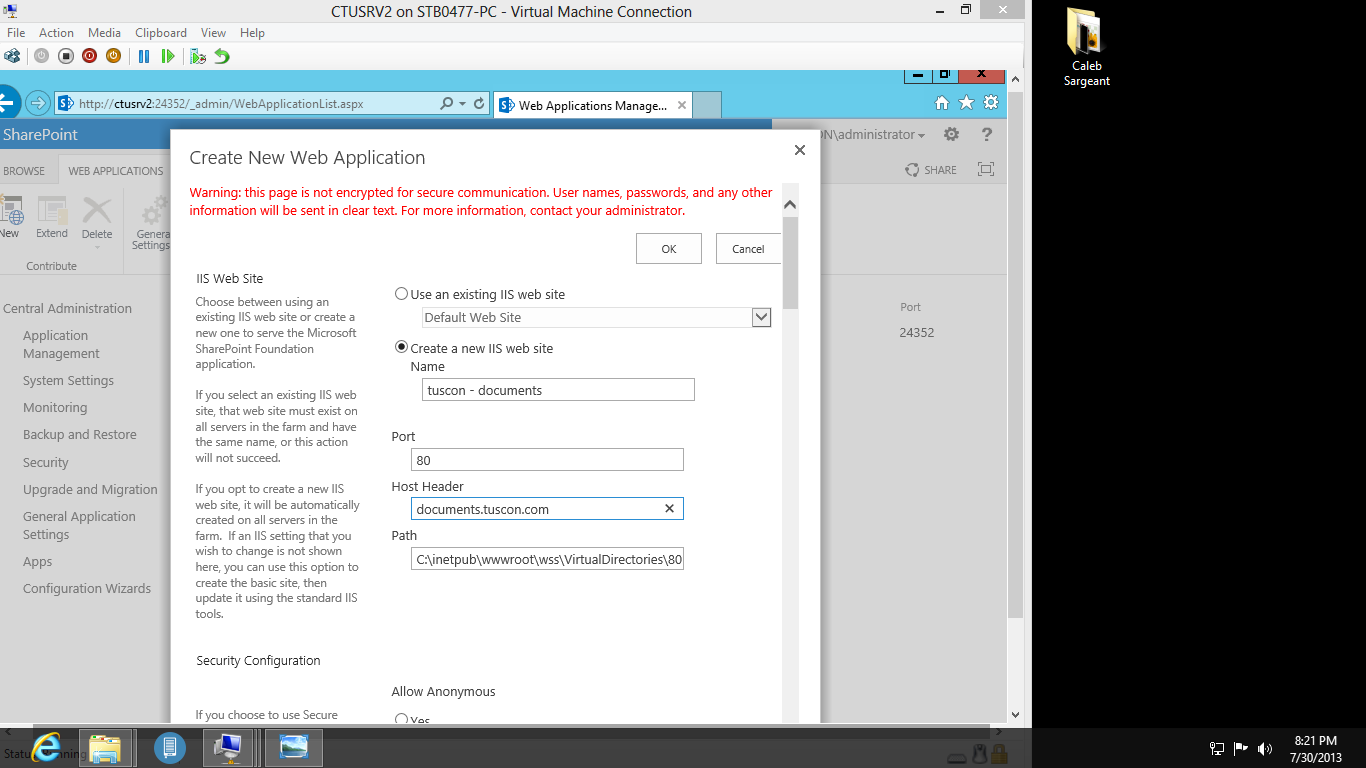Click the SharePoint help question mark
Image resolution: width=1366 pixels, height=768 pixels.
click(x=987, y=134)
